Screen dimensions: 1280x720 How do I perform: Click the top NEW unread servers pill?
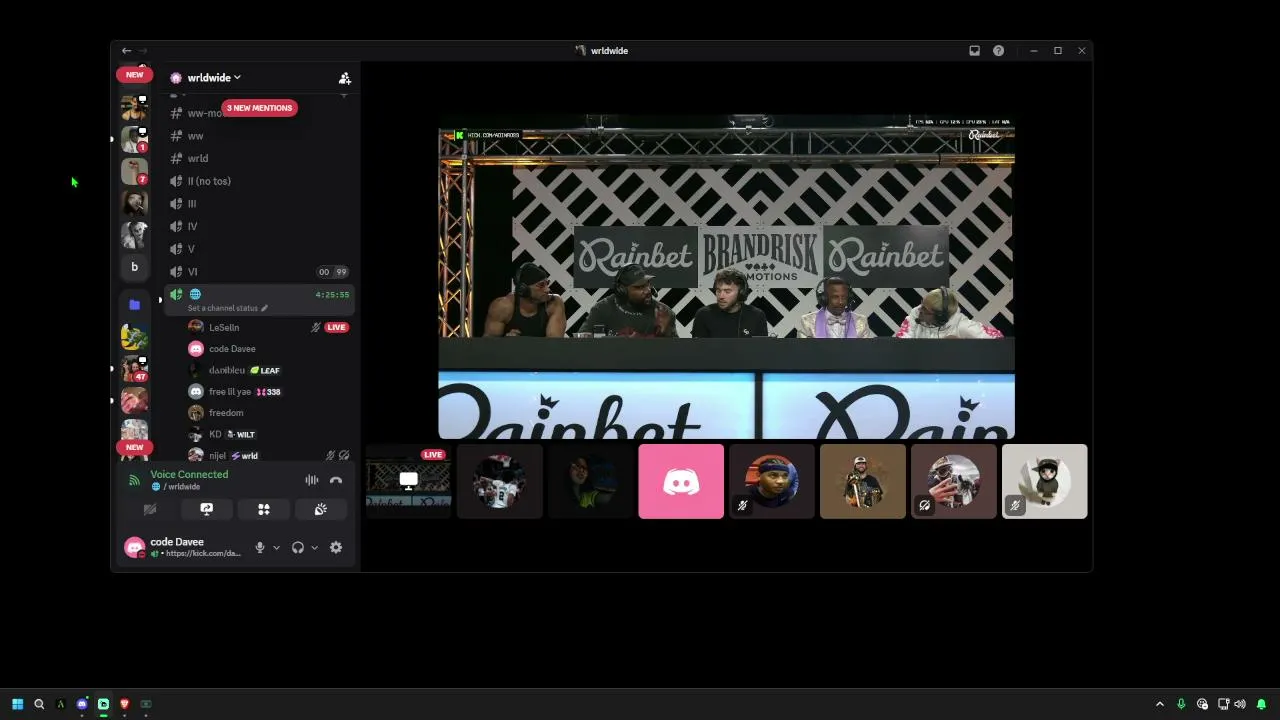click(x=134, y=74)
